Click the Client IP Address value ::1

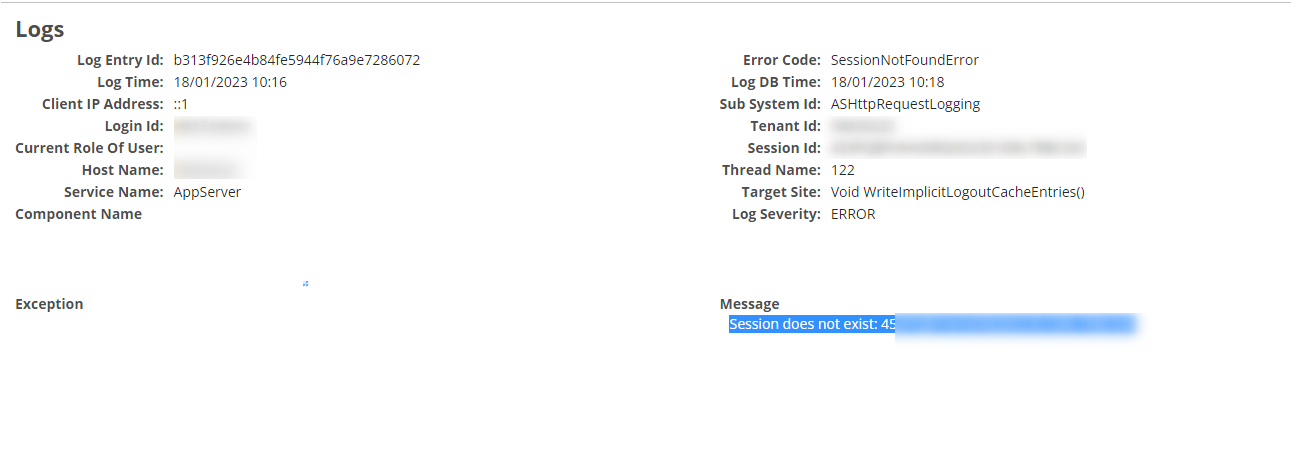click(181, 104)
